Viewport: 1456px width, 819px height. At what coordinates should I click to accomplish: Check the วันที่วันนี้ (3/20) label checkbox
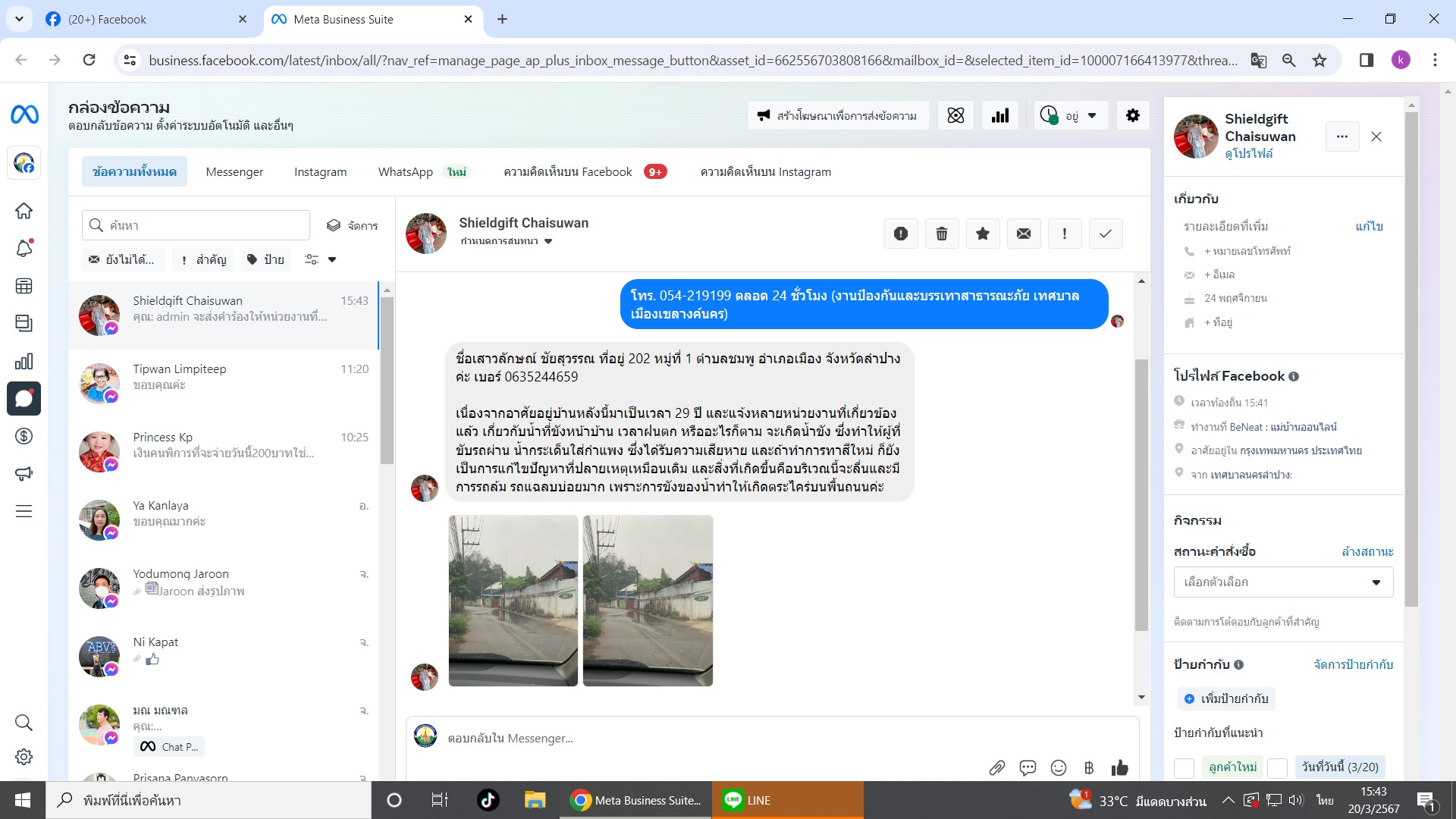pos(1277,767)
